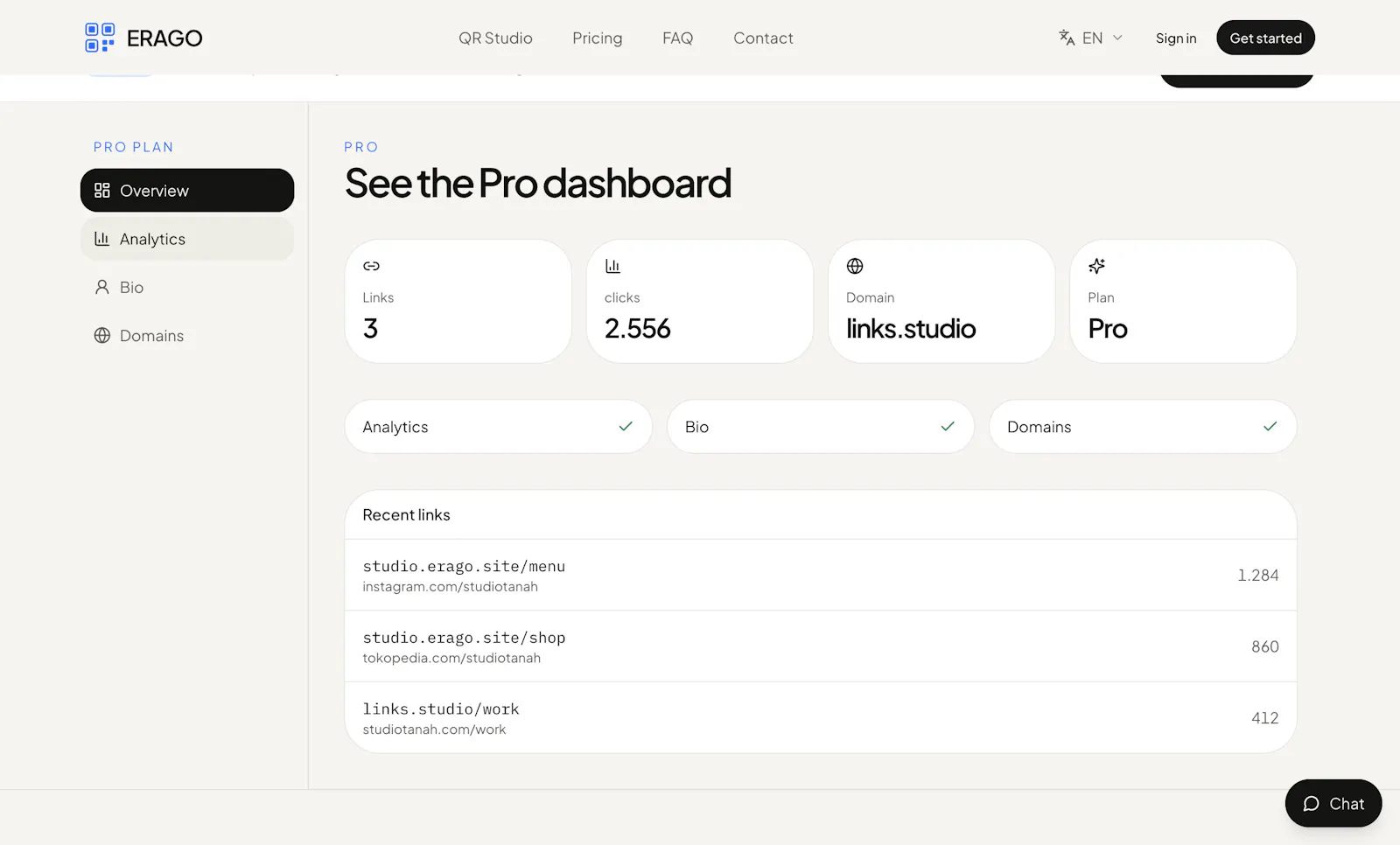Click the Recent links heading
Viewport: 1400px width, 845px height.
[x=407, y=515]
